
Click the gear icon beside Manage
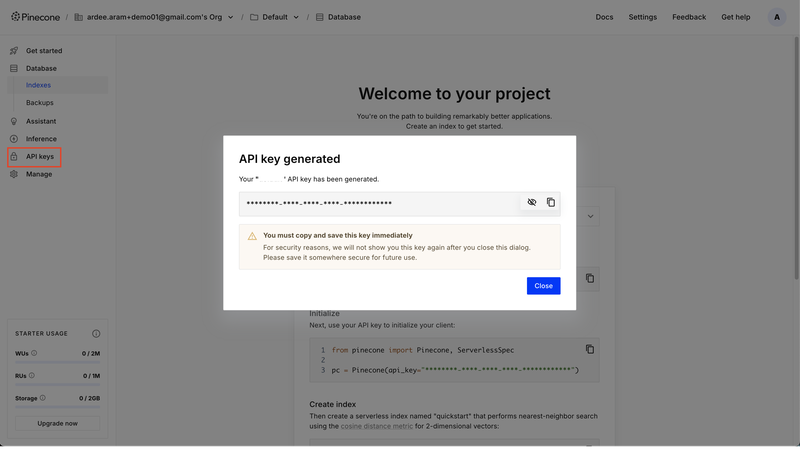pyautogui.click(x=14, y=174)
